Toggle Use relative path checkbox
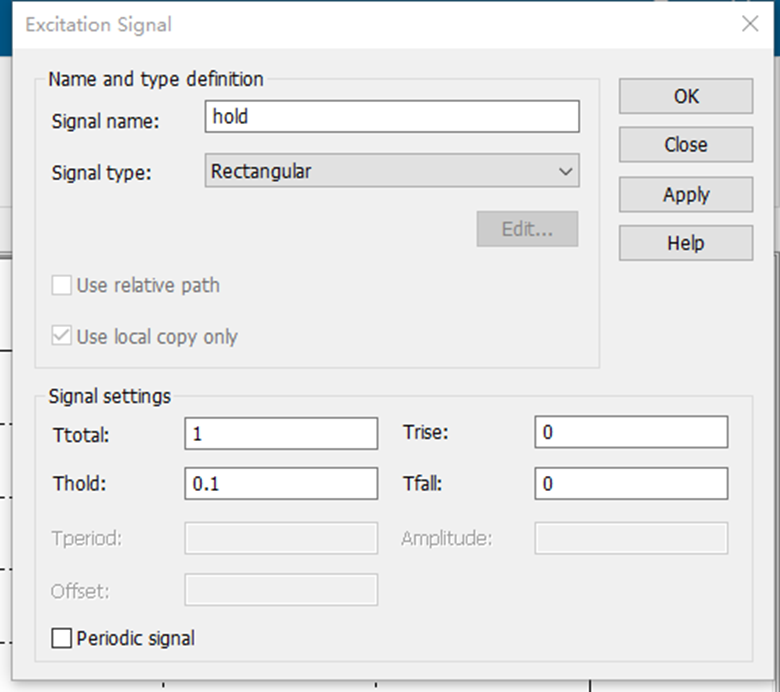Viewport: 780px width, 692px height. [x=61, y=286]
